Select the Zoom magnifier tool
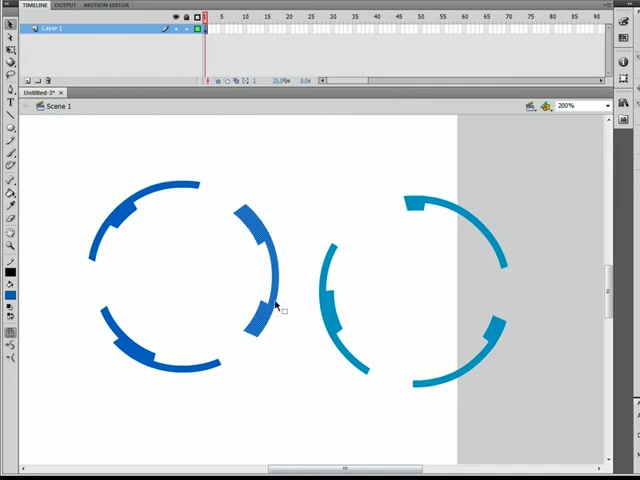The height and width of the screenshot is (480, 640). pos(10,245)
